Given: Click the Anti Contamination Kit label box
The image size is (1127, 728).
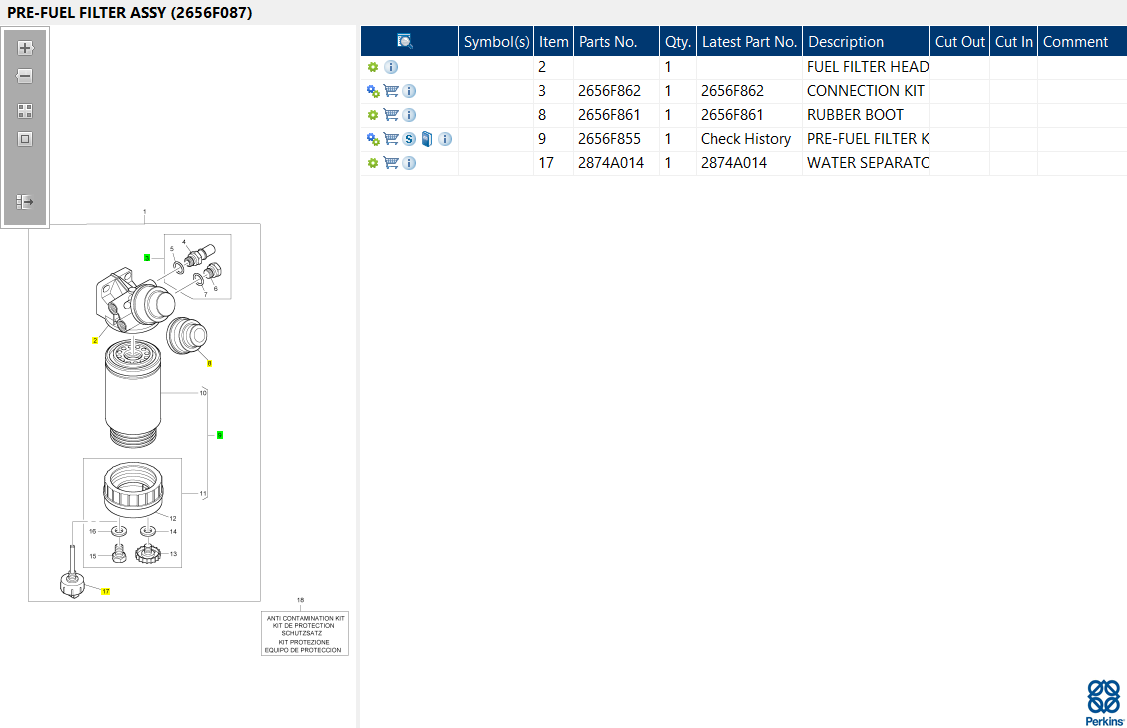Looking at the screenshot, I should pyautogui.click(x=305, y=634).
